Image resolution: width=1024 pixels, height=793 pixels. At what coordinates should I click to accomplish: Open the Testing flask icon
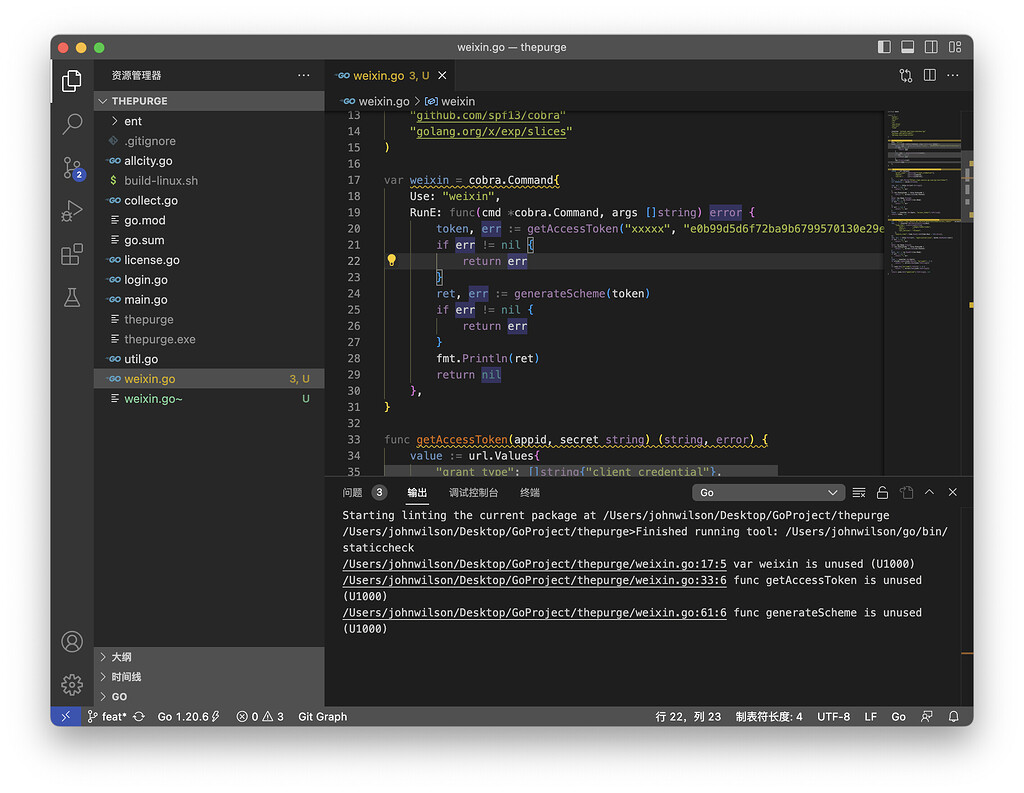71,298
